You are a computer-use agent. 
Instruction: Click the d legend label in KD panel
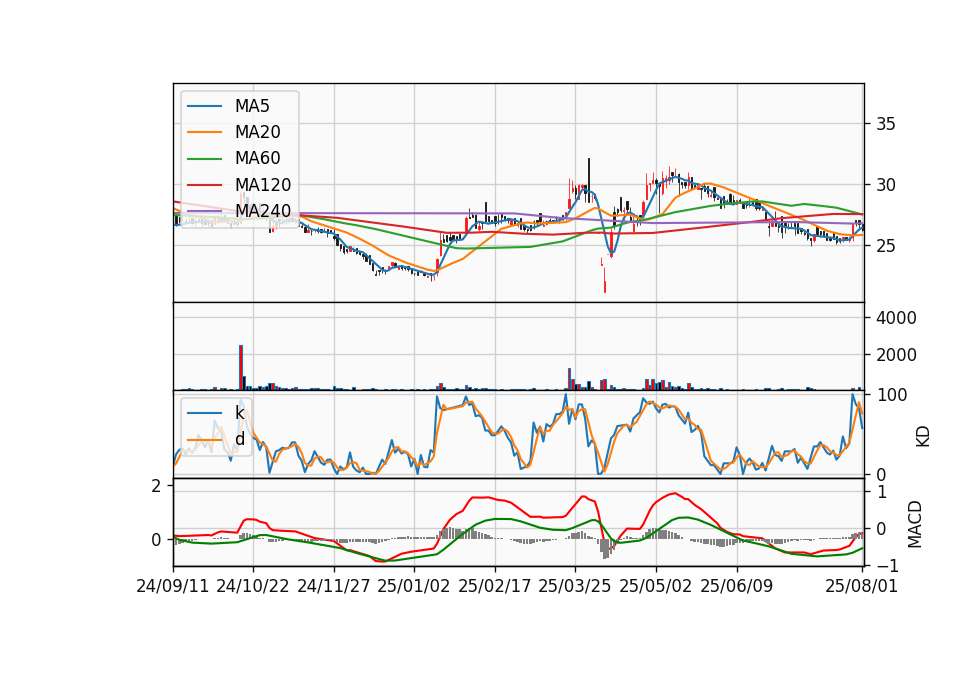click(x=240, y=439)
